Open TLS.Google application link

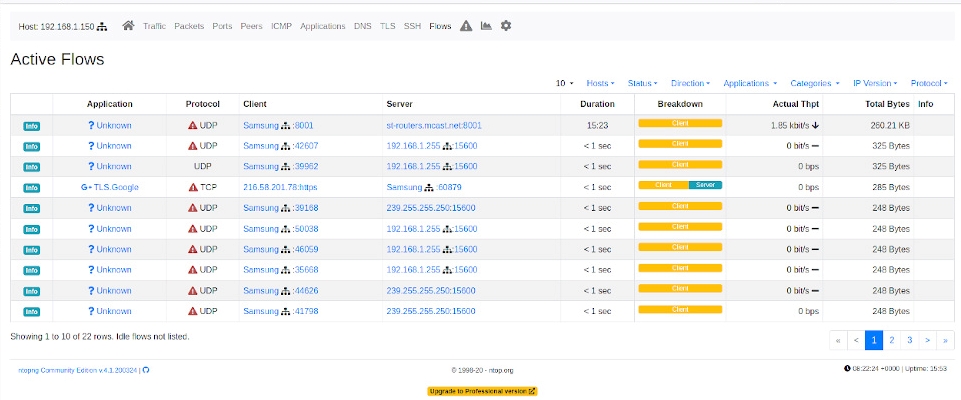pyautogui.click(x=116, y=187)
